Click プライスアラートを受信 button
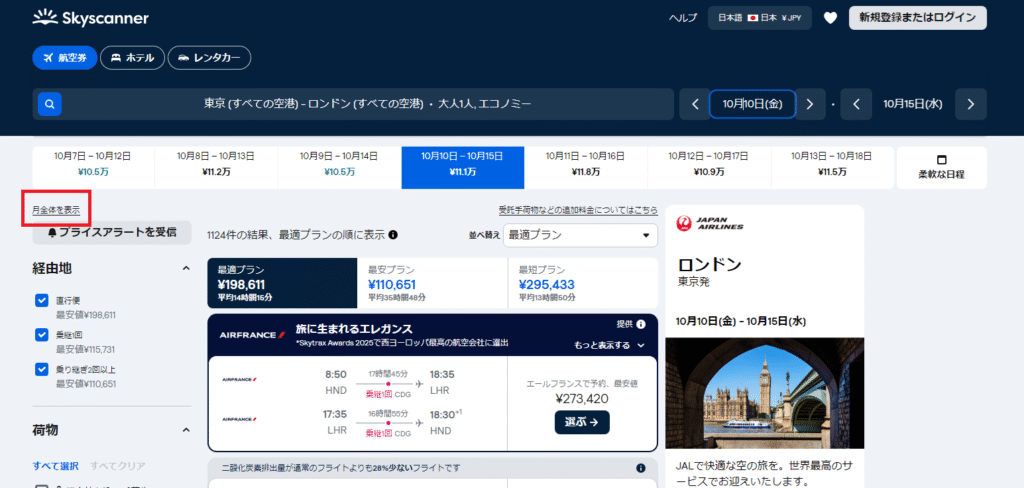The image size is (1024, 488). (x=112, y=233)
